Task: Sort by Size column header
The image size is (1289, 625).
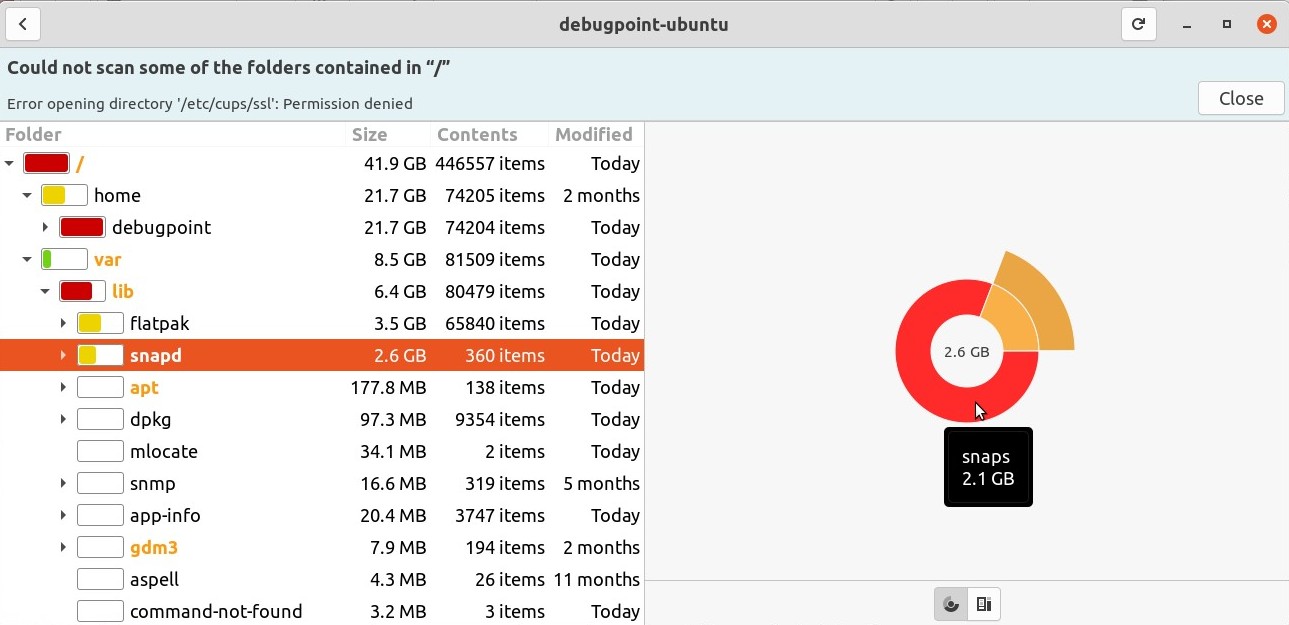Action: click(x=369, y=134)
